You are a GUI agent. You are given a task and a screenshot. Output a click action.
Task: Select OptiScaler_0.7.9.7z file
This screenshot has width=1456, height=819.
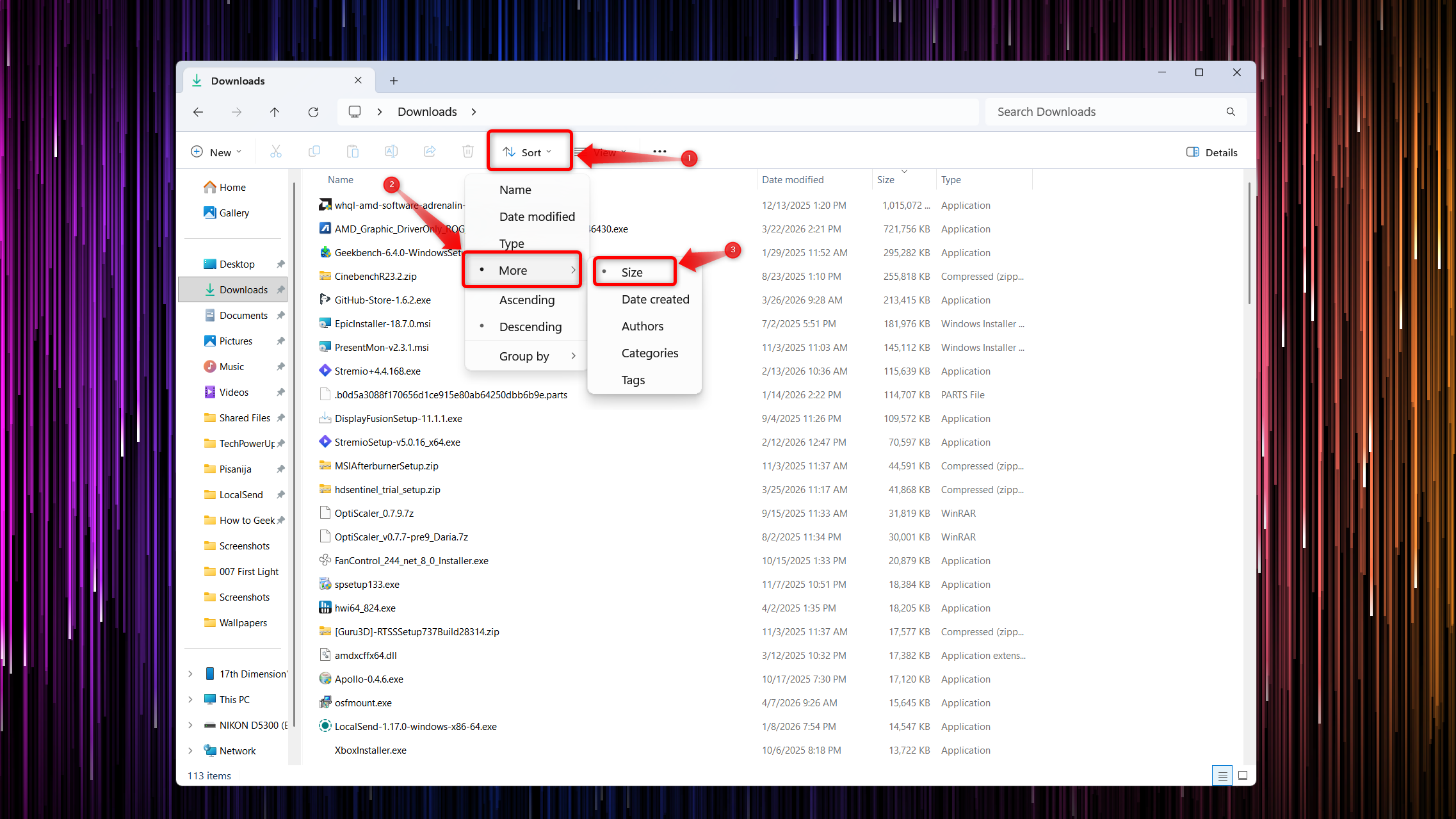[374, 513]
